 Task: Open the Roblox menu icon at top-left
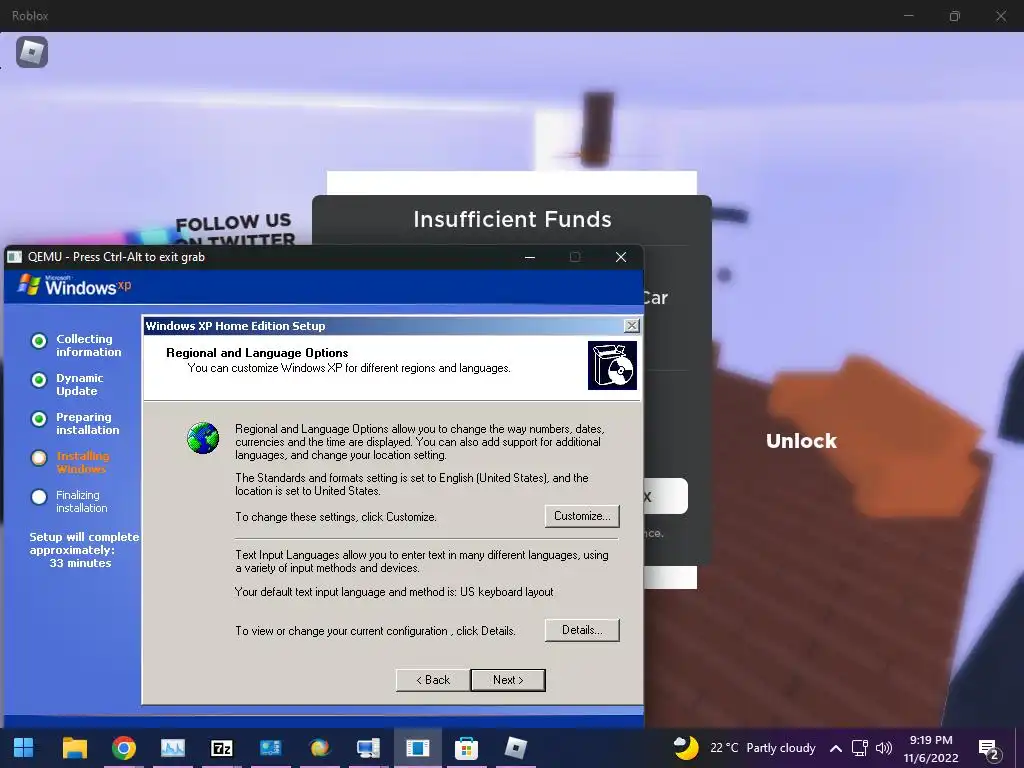click(31, 52)
